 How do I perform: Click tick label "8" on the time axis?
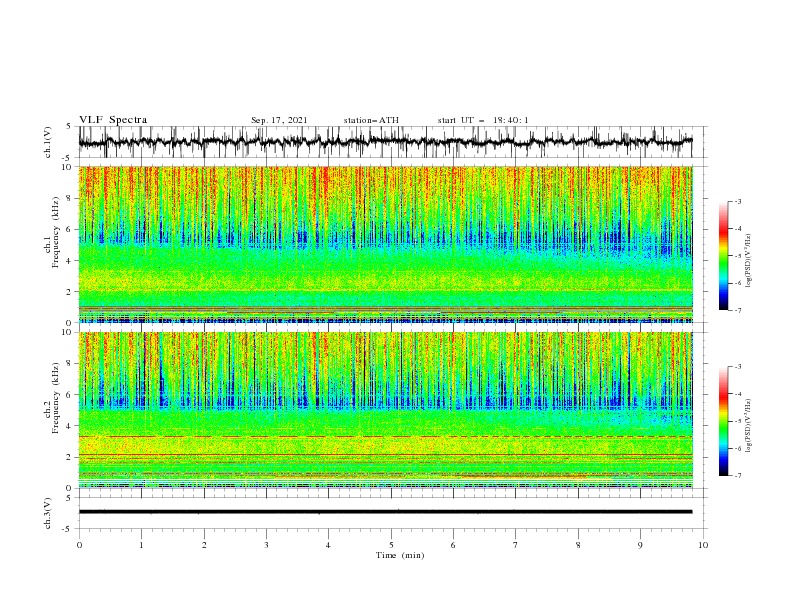coord(578,545)
